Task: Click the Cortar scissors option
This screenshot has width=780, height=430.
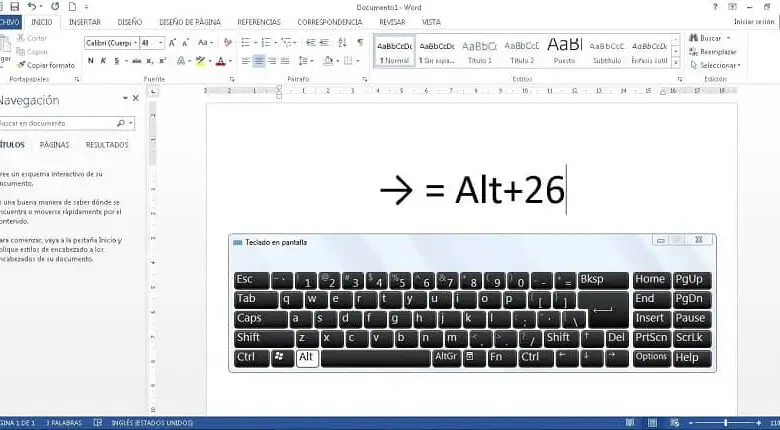Action: pyautogui.click(x=32, y=38)
